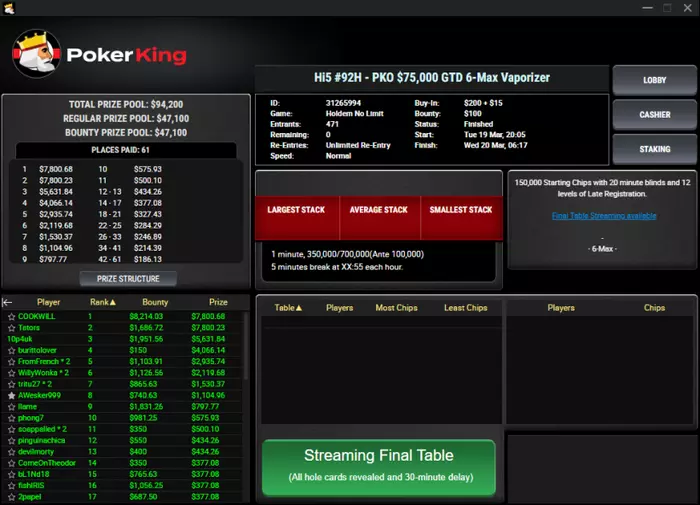Screen dimensions: 700x505
Task: Click Players header in right panel
Action: pos(561,308)
